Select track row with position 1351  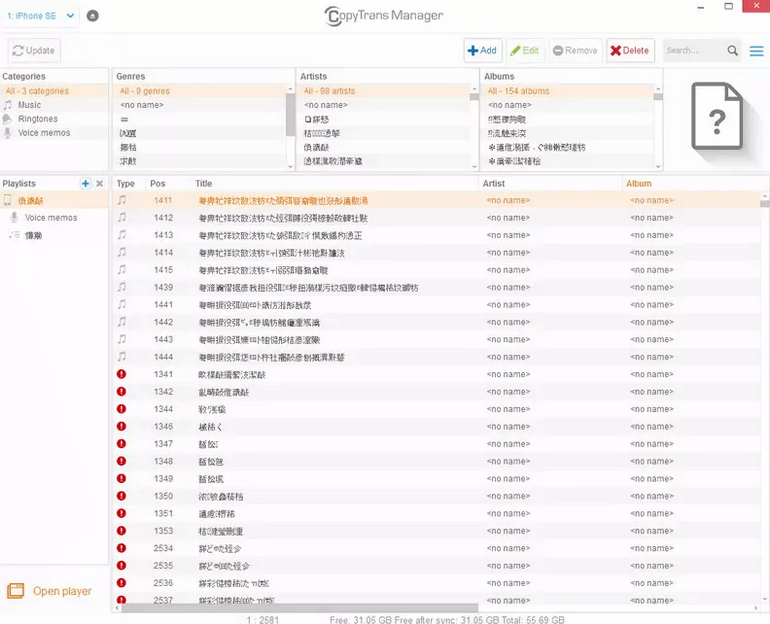point(437,514)
